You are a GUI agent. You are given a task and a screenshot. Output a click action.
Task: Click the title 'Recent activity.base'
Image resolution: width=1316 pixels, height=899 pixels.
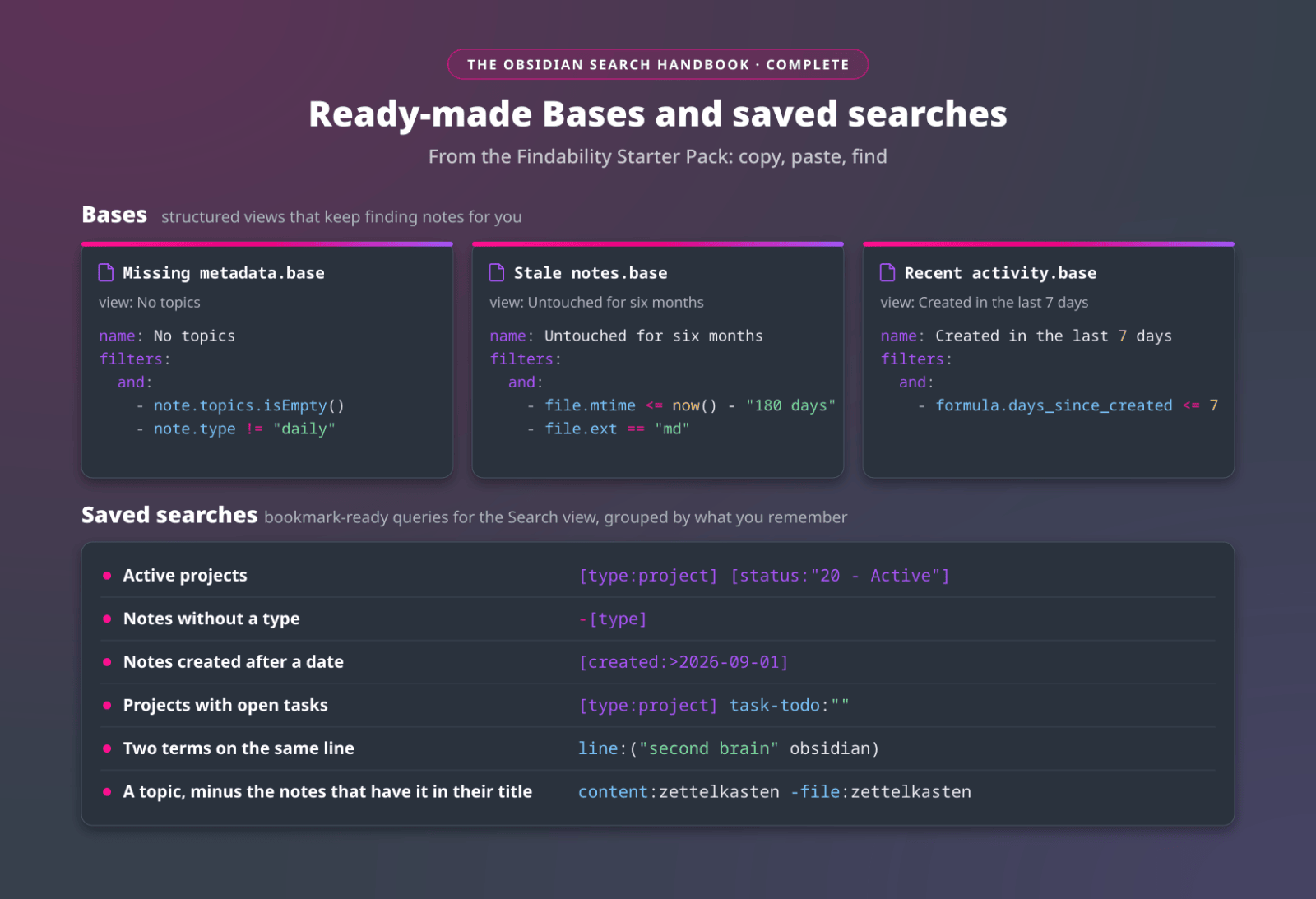click(x=1000, y=273)
